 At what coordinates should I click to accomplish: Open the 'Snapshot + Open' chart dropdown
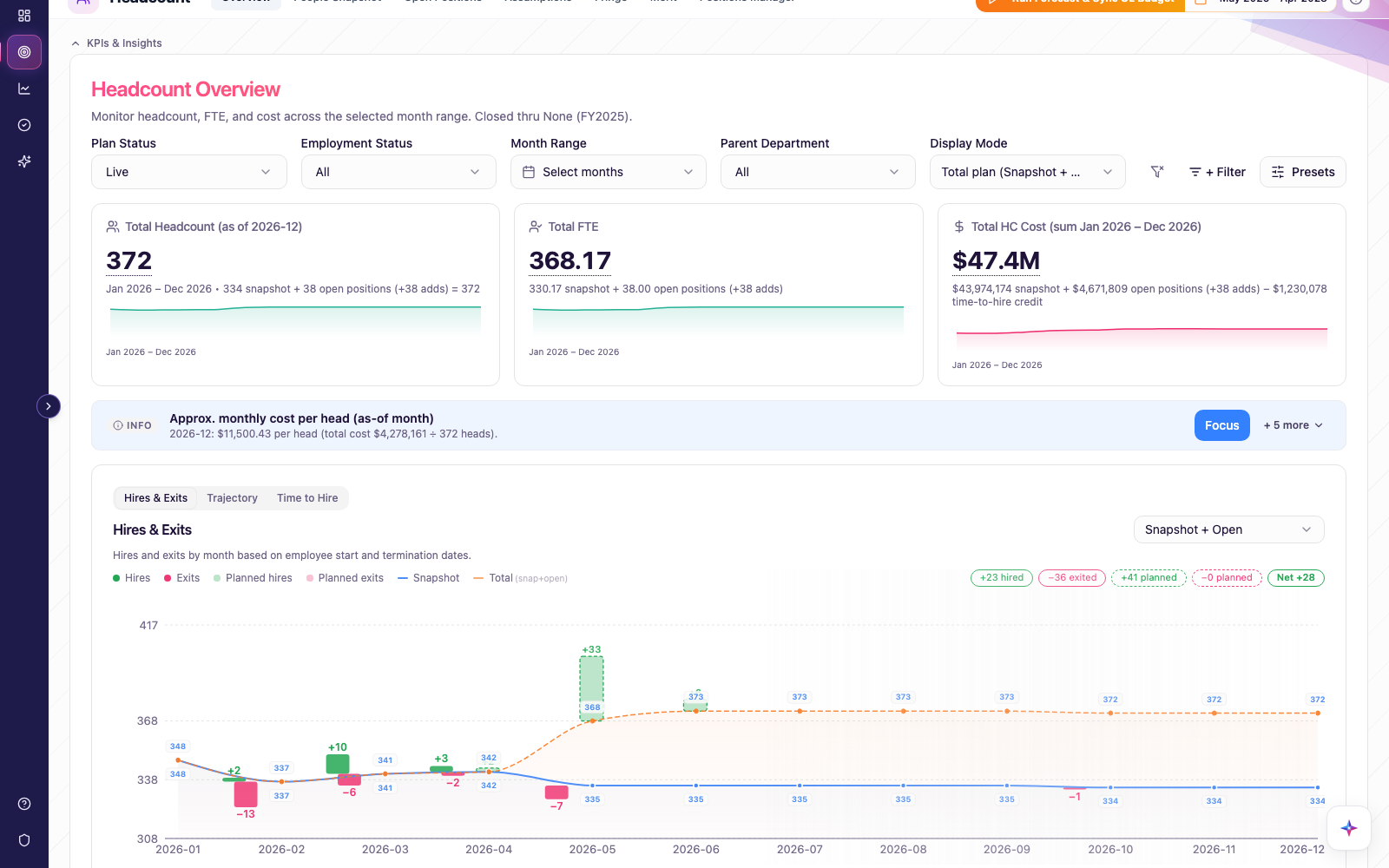point(1229,529)
